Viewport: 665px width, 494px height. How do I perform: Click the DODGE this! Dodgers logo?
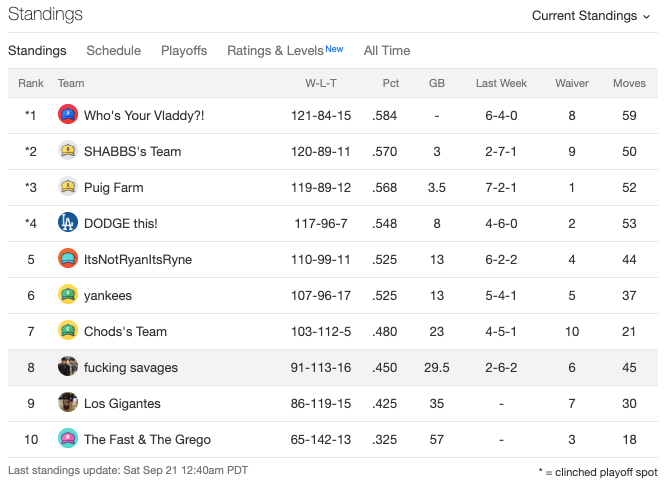tap(68, 223)
